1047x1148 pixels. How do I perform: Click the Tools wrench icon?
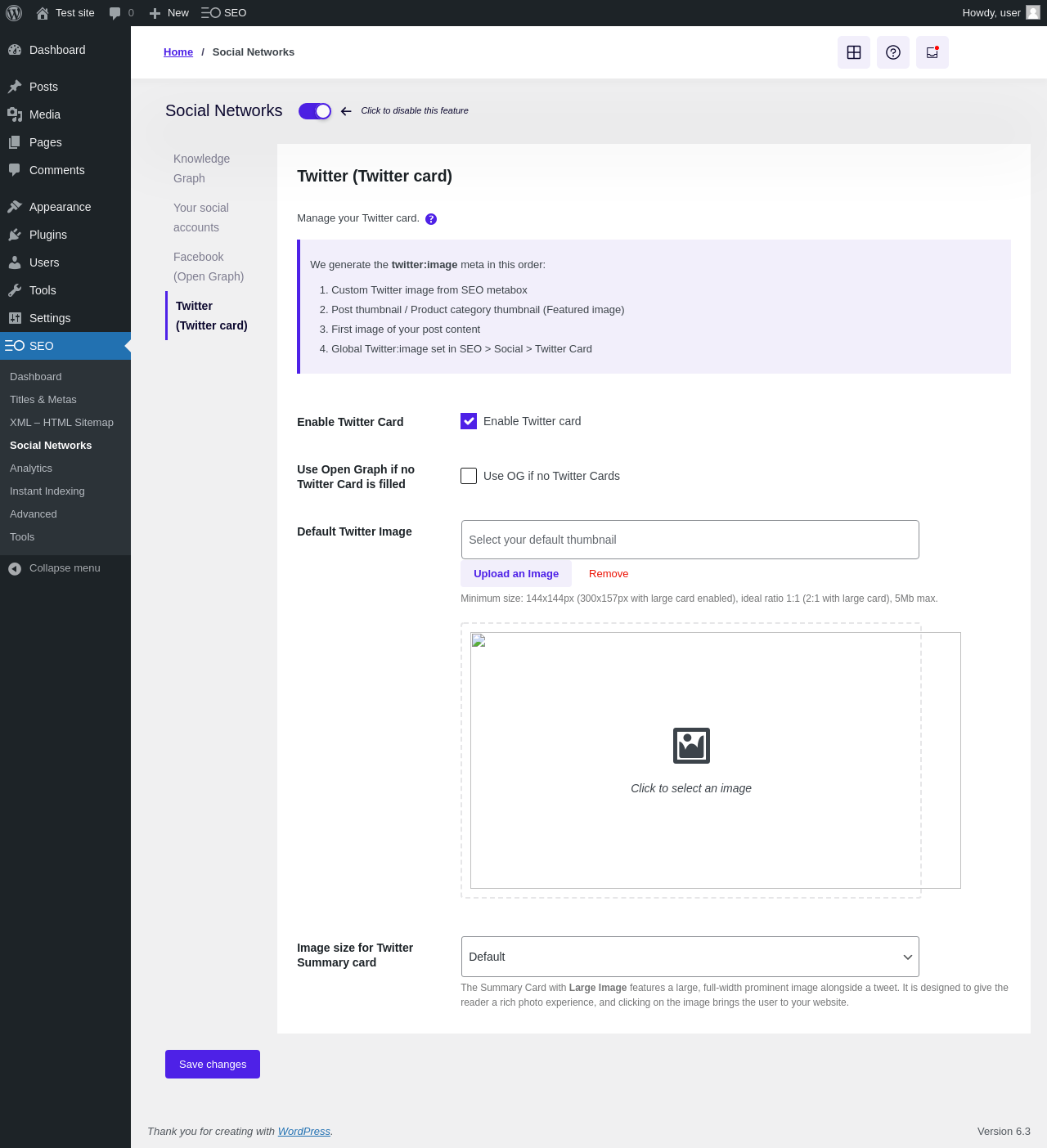pos(15,290)
